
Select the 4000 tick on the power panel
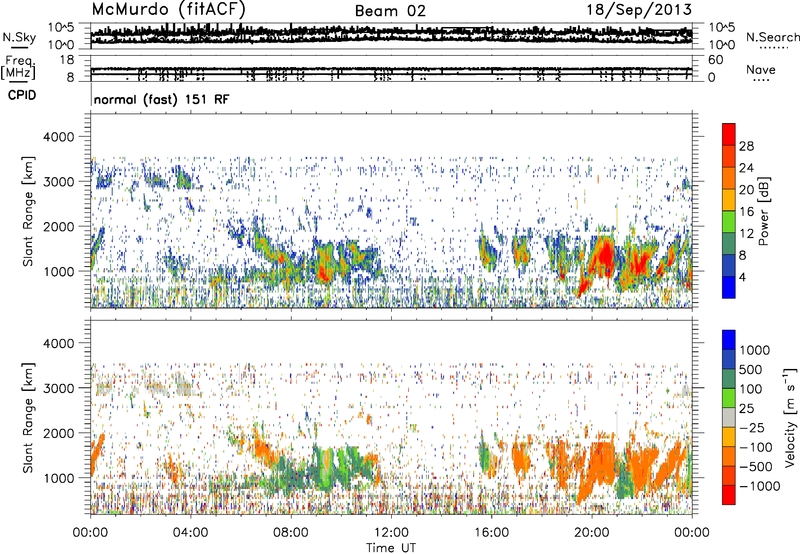coord(59,137)
